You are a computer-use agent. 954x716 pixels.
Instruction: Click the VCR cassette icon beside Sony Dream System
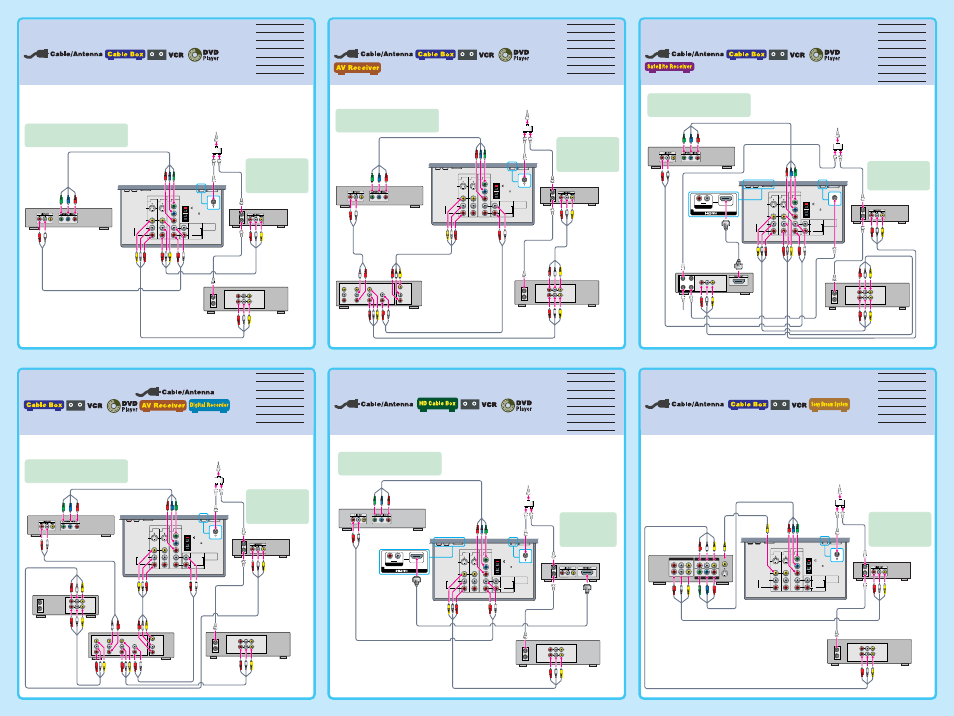pos(780,405)
